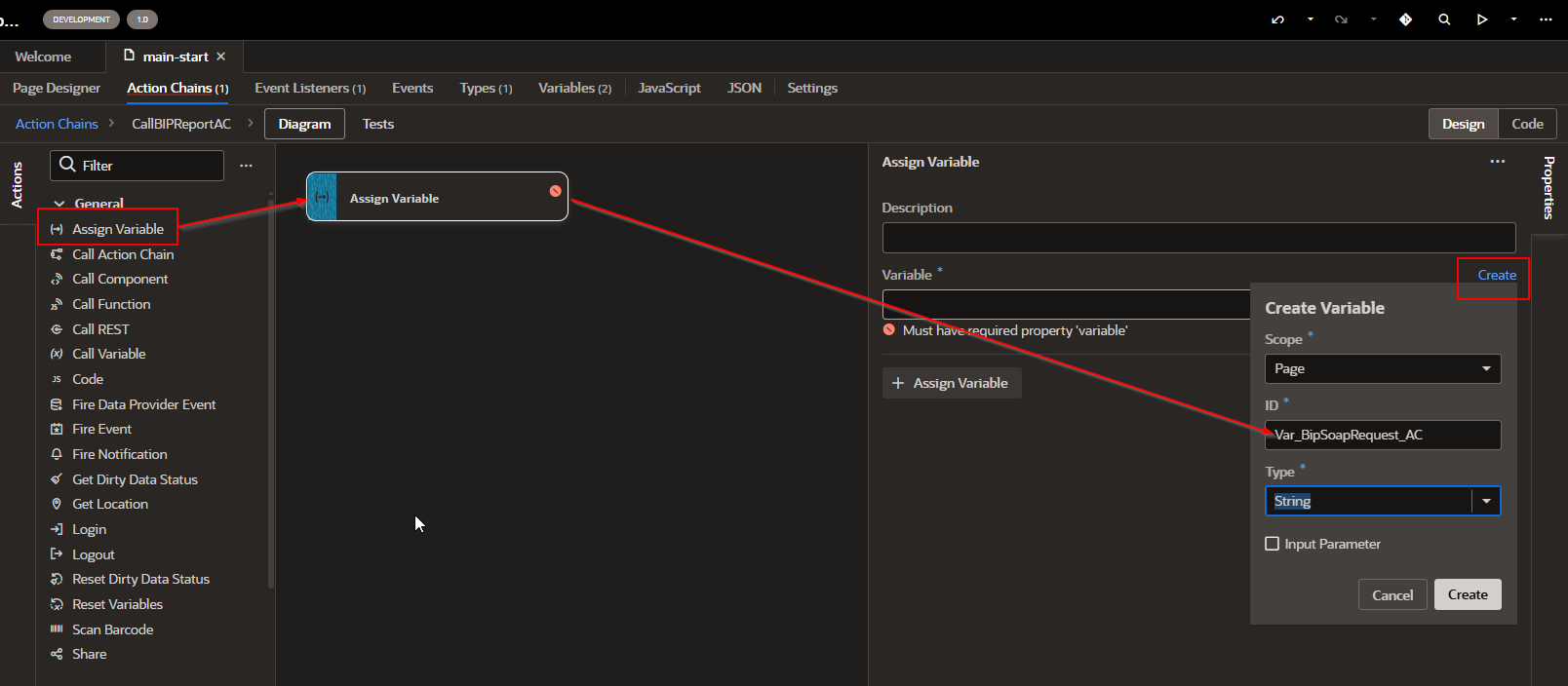Open the search magnifier in header
This screenshot has width=1568, height=686.
1444,19
